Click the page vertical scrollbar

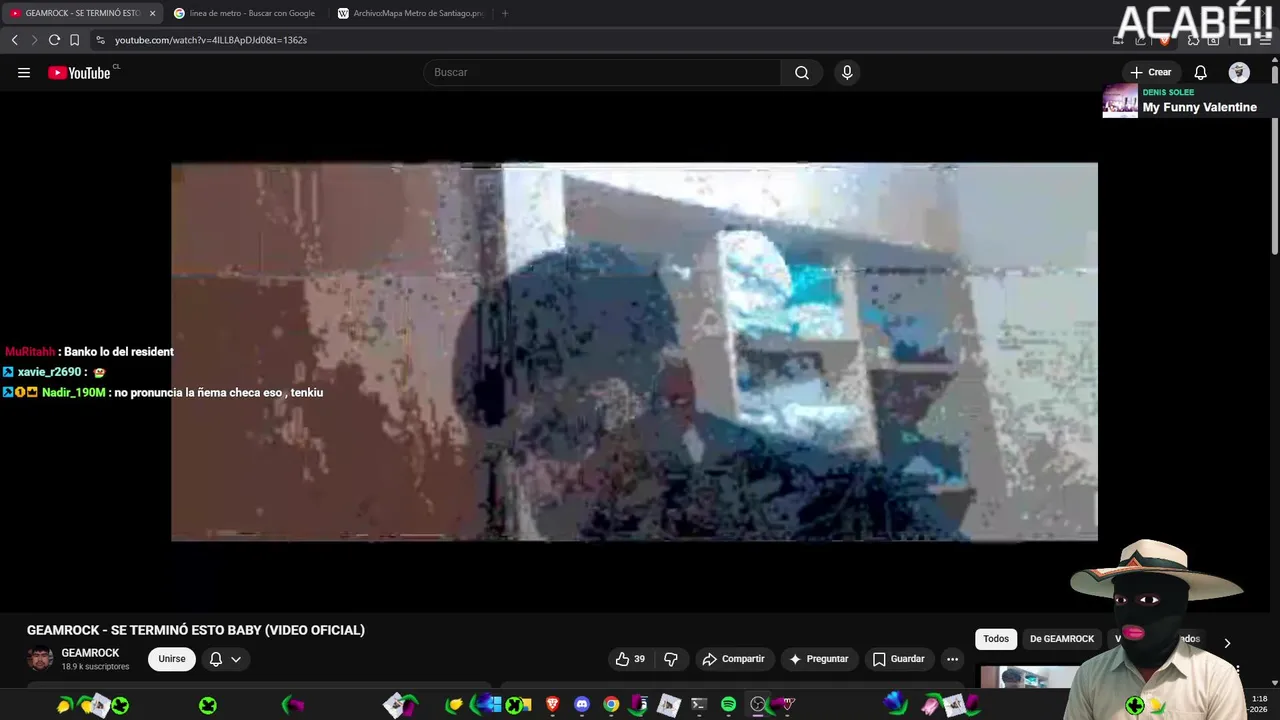pos(1275,160)
